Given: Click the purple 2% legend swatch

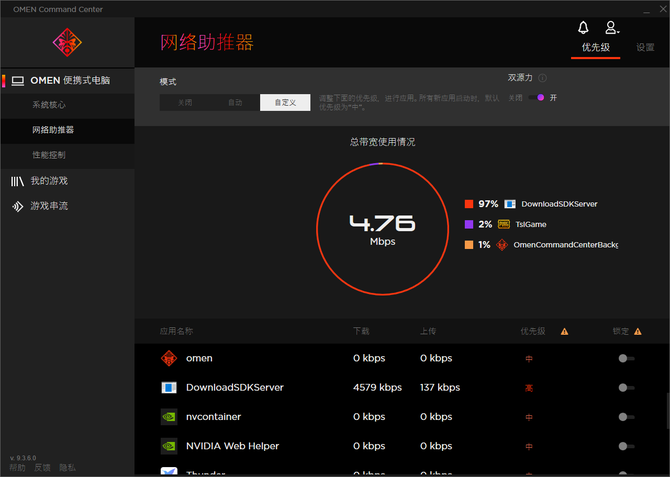Looking at the screenshot, I should (469, 224).
